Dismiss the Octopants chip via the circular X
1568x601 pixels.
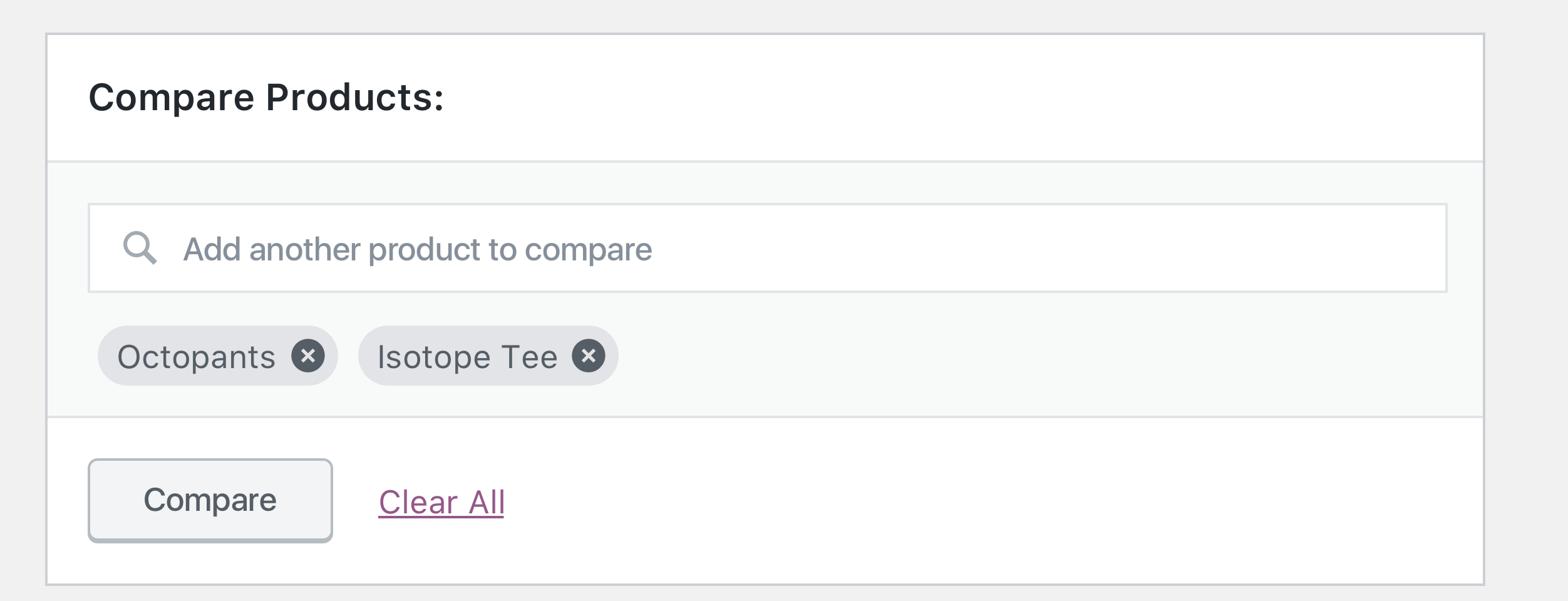coord(308,356)
